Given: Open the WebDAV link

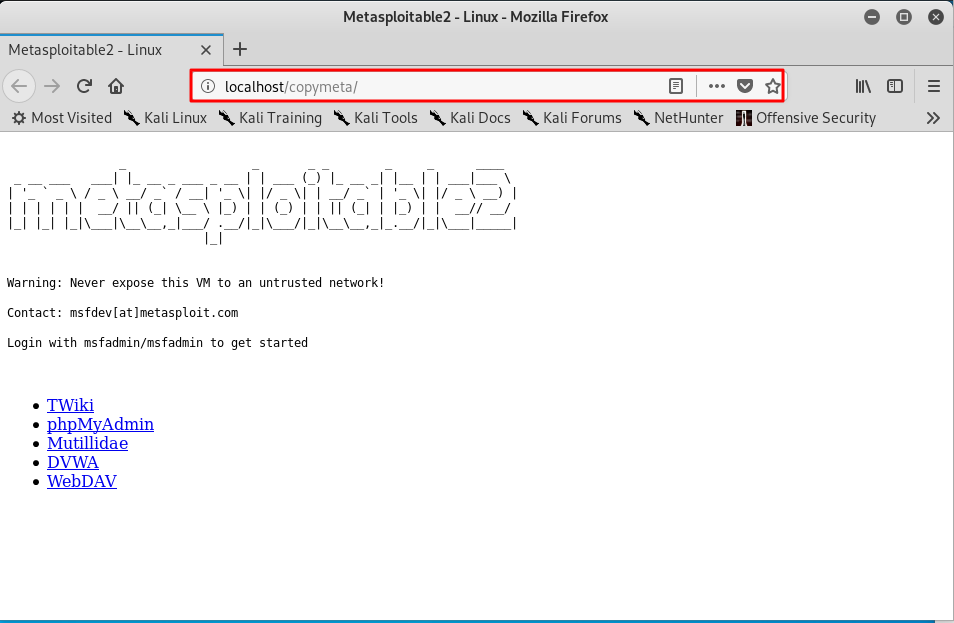Looking at the screenshot, I should pyautogui.click(x=82, y=481).
